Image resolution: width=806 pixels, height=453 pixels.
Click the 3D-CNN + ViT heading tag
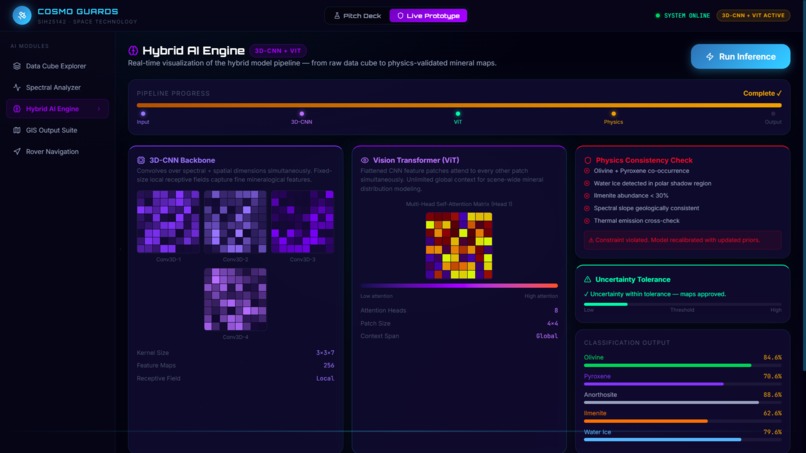click(x=278, y=51)
